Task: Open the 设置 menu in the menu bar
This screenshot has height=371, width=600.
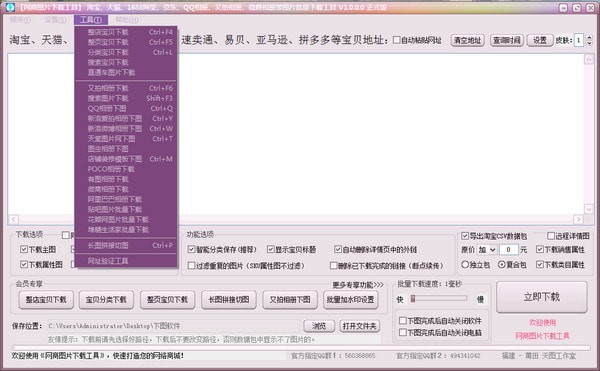Action: tap(55, 20)
